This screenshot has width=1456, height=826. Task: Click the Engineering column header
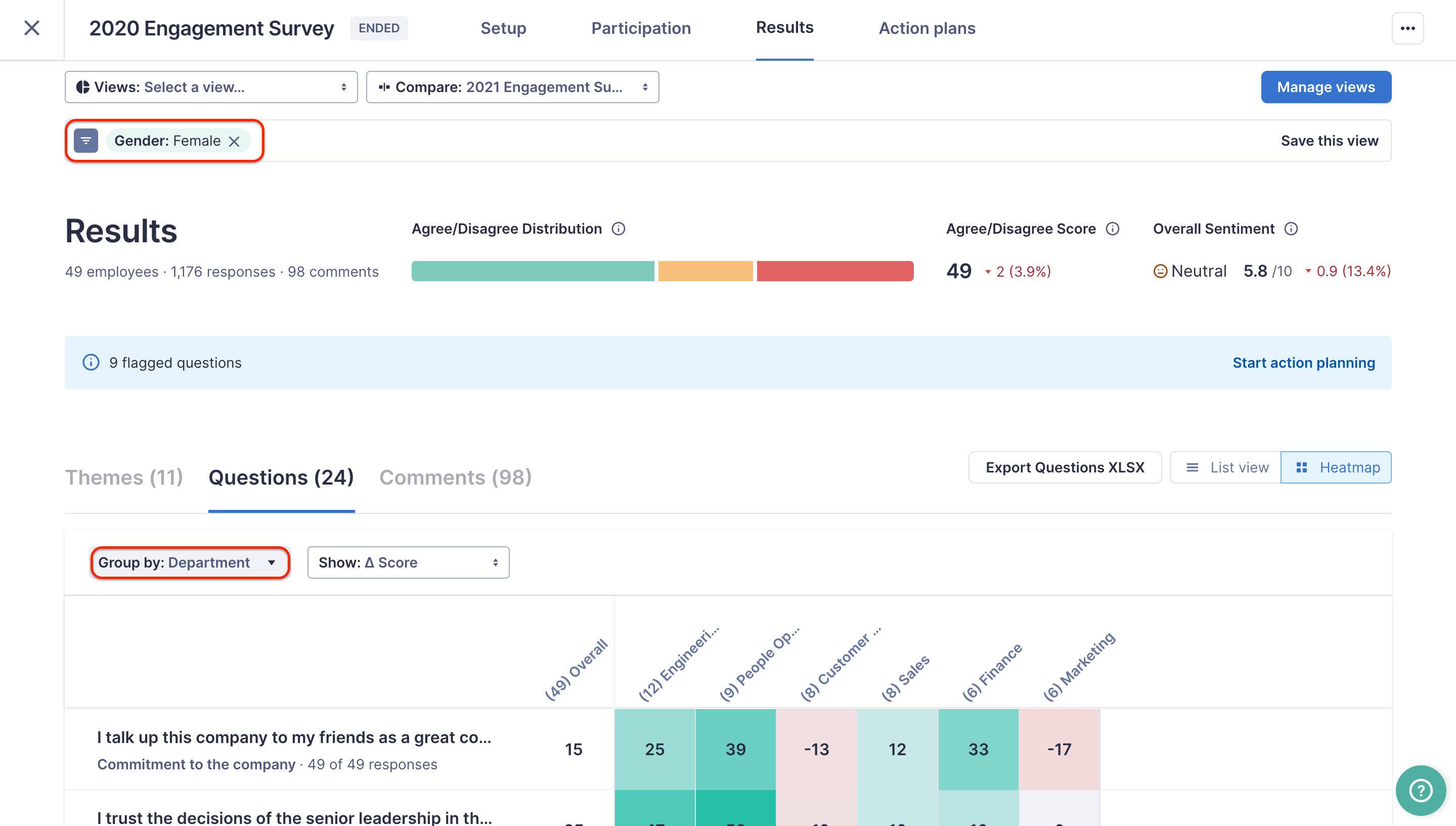click(678, 664)
